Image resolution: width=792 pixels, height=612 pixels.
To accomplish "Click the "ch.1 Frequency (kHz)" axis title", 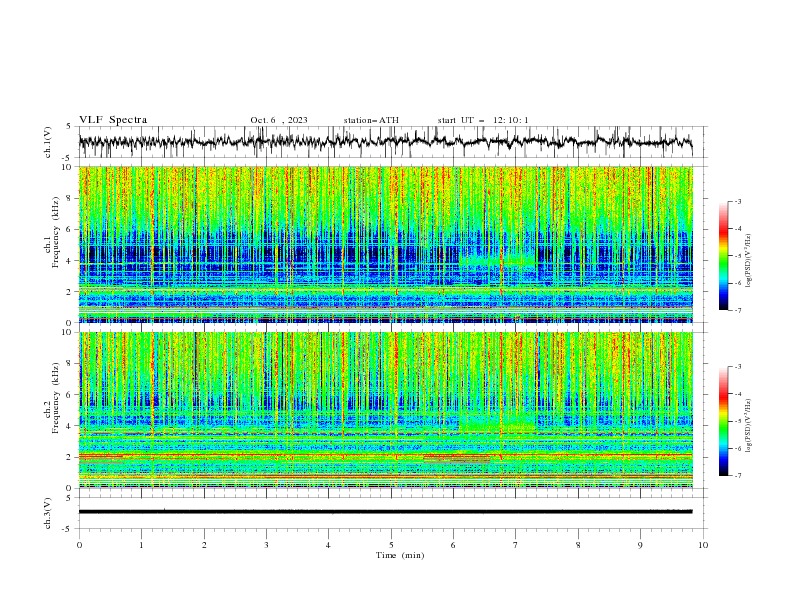I will point(52,234).
